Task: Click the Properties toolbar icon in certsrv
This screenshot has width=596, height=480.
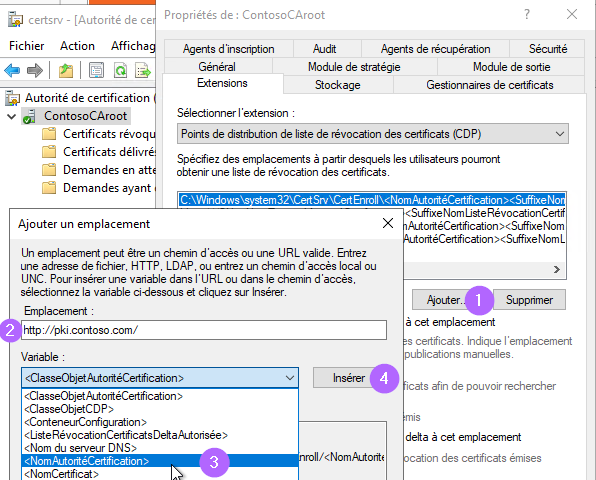Action: pyautogui.click(x=97, y=71)
